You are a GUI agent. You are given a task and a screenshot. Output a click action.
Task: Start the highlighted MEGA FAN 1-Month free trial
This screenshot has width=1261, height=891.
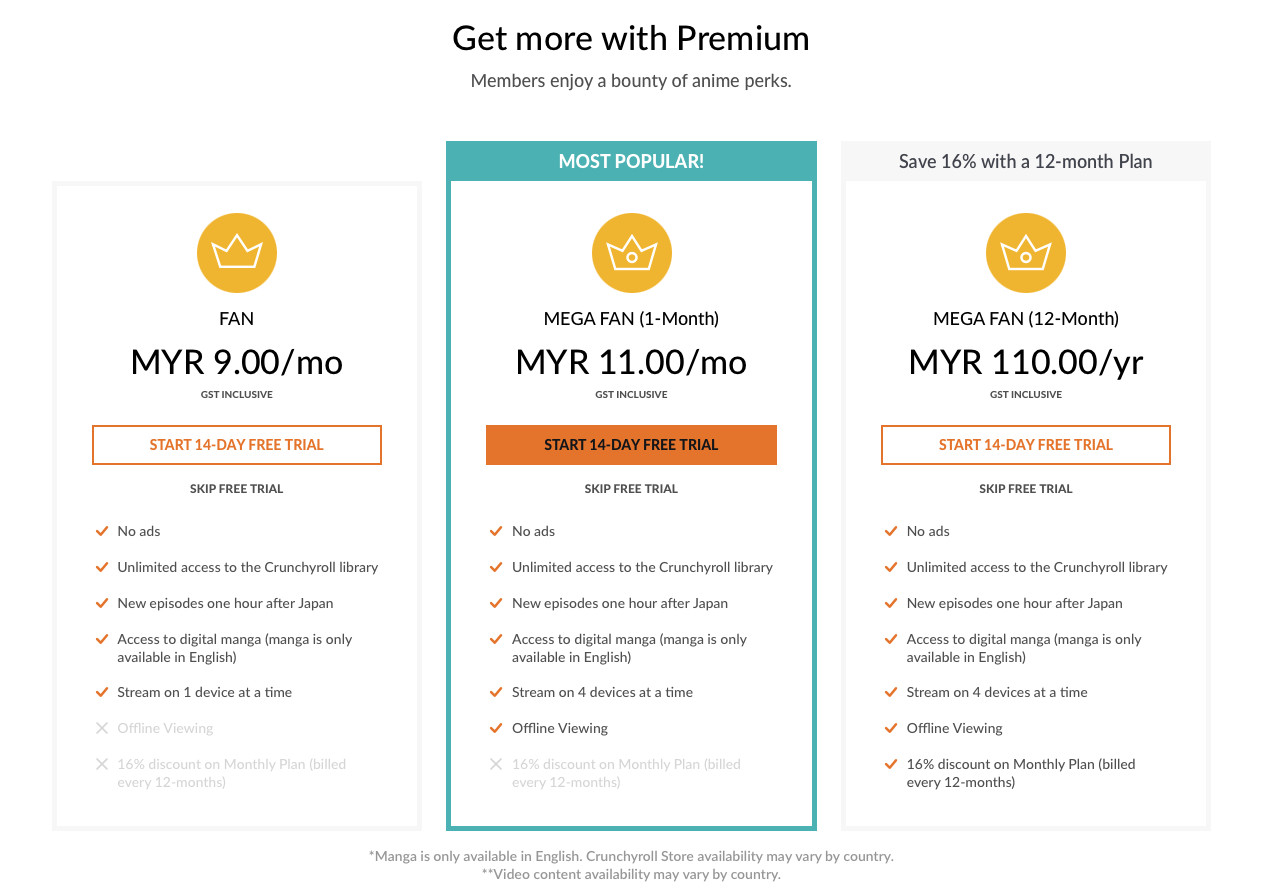coord(631,444)
